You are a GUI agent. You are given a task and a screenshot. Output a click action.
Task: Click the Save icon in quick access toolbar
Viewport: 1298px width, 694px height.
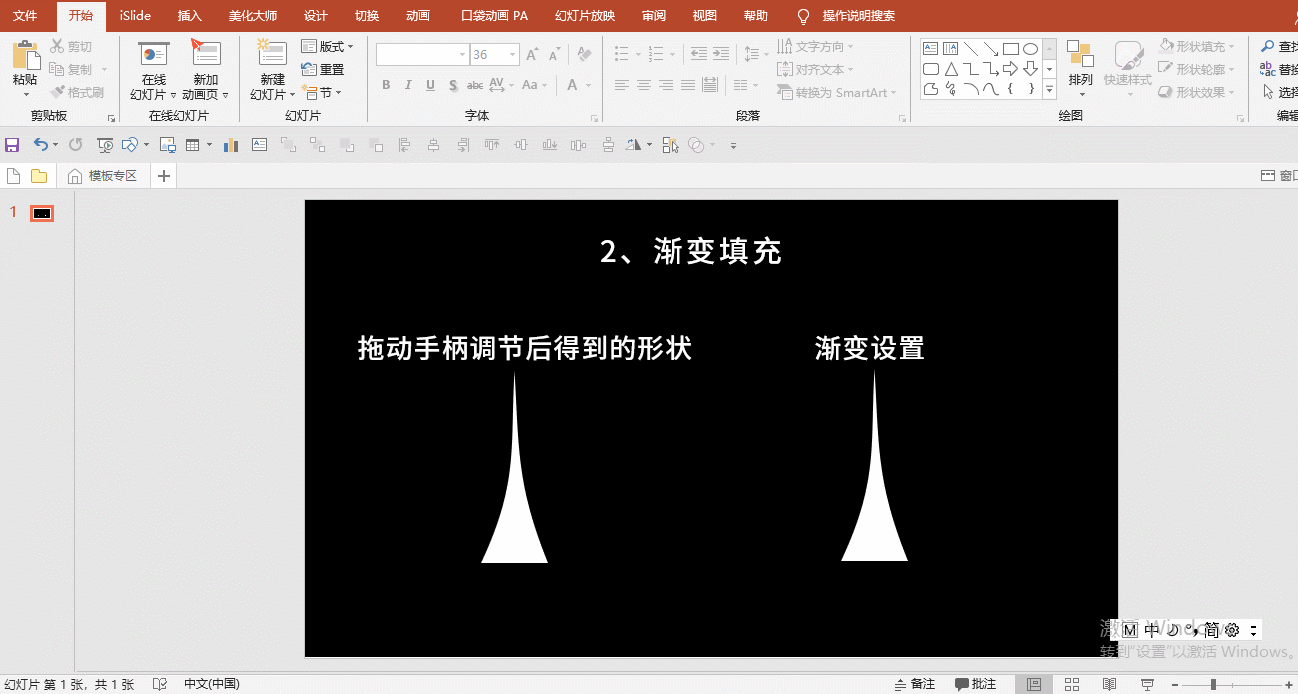(12, 144)
